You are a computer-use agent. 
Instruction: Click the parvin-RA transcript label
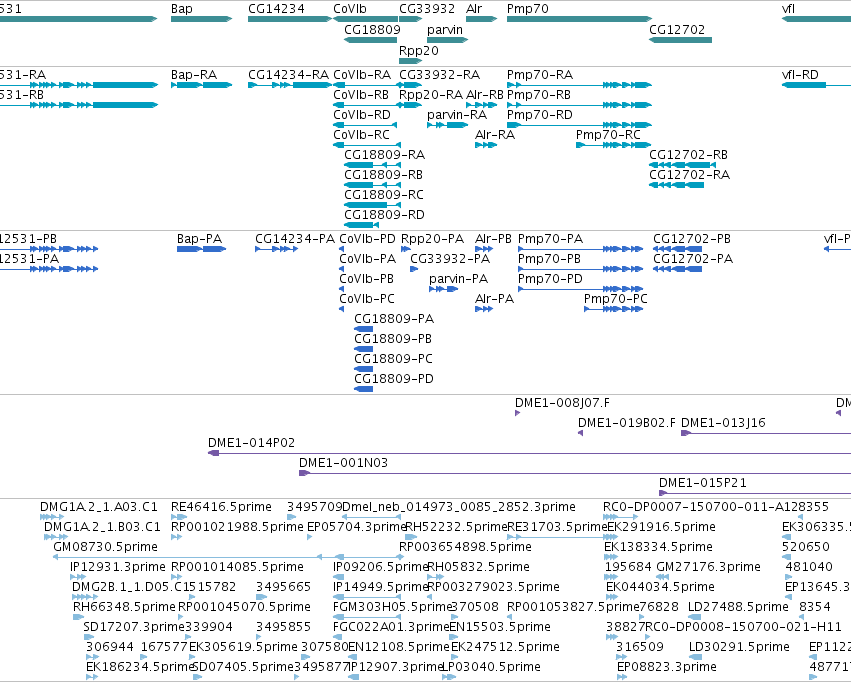(x=457, y=114)
